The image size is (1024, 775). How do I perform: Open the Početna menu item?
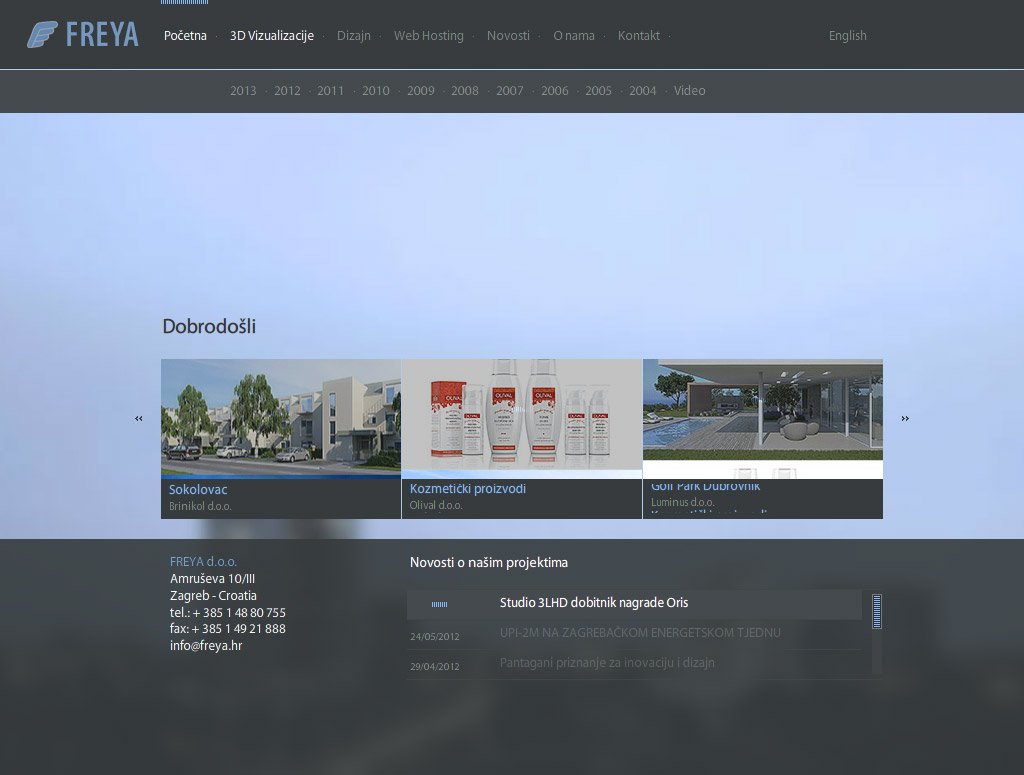click(x=185, y=36)
